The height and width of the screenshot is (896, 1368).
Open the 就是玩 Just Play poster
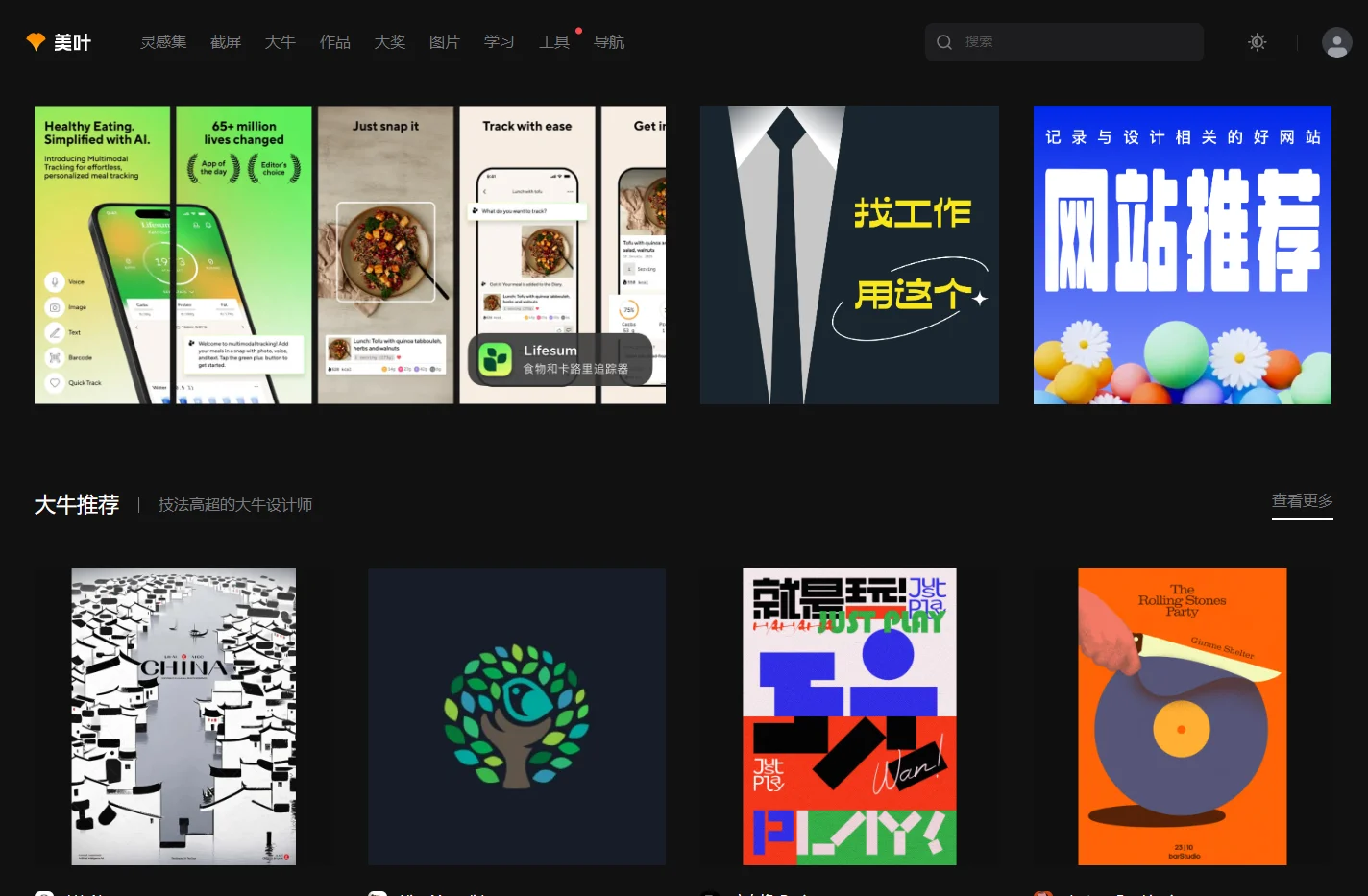[849, 716]
